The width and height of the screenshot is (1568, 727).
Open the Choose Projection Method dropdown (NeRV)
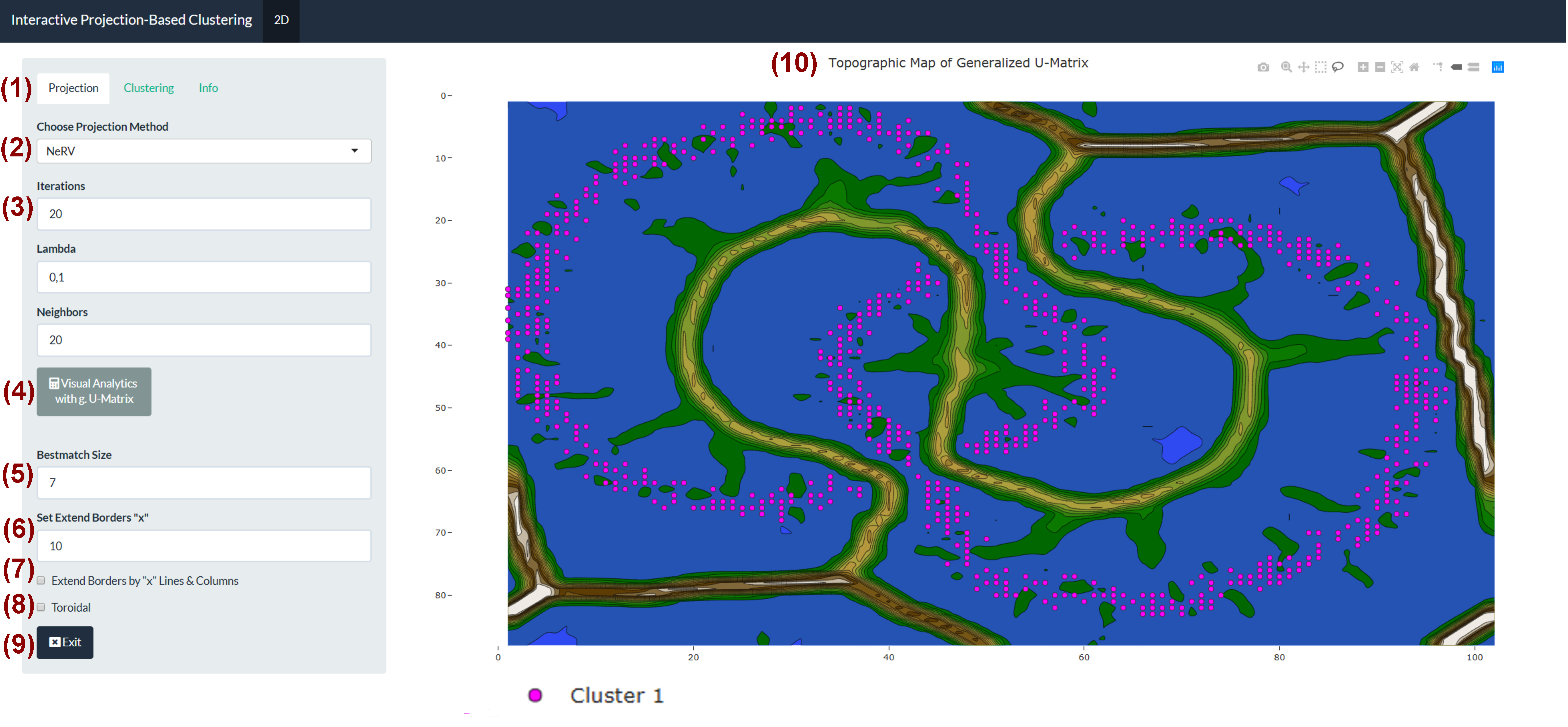pyautogui.click(x=204, y=151)
